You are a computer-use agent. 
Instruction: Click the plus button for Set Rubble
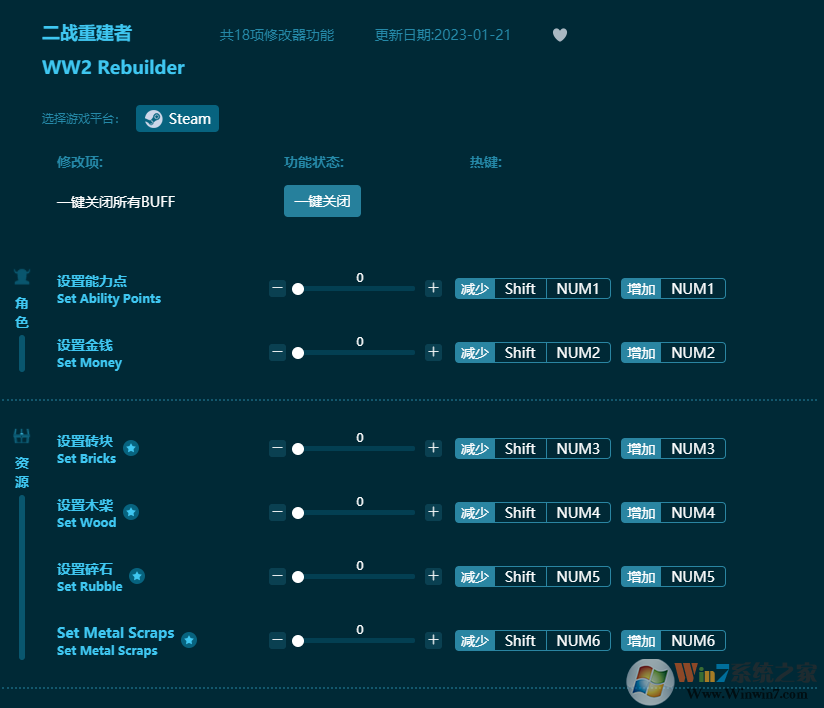click(x=434, y=576)
